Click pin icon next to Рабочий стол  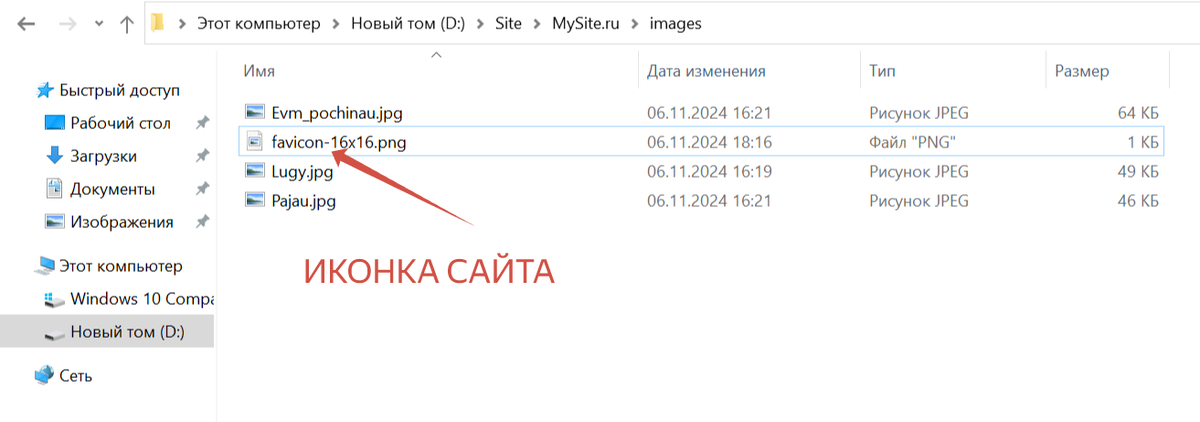click(203, 123)
